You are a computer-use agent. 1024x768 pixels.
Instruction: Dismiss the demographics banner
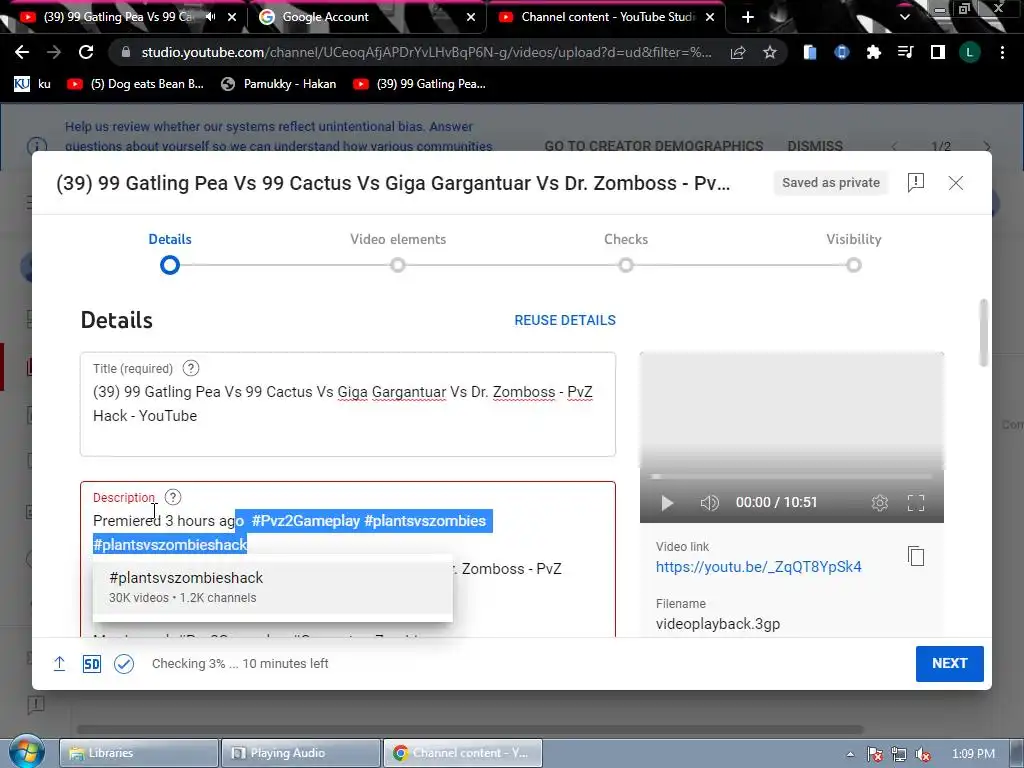815,146
